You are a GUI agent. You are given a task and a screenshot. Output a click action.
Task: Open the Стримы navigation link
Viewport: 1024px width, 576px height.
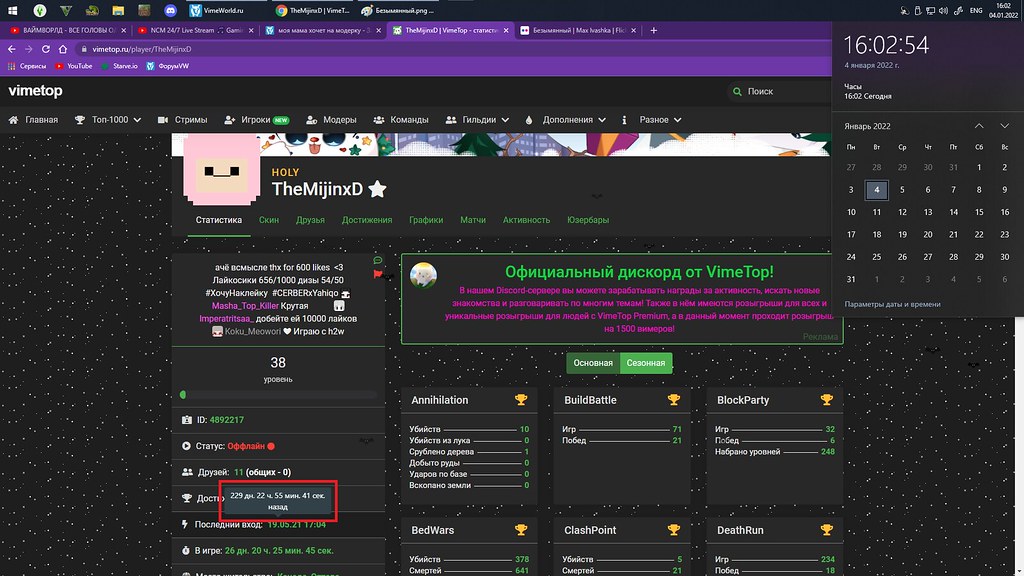183,120
